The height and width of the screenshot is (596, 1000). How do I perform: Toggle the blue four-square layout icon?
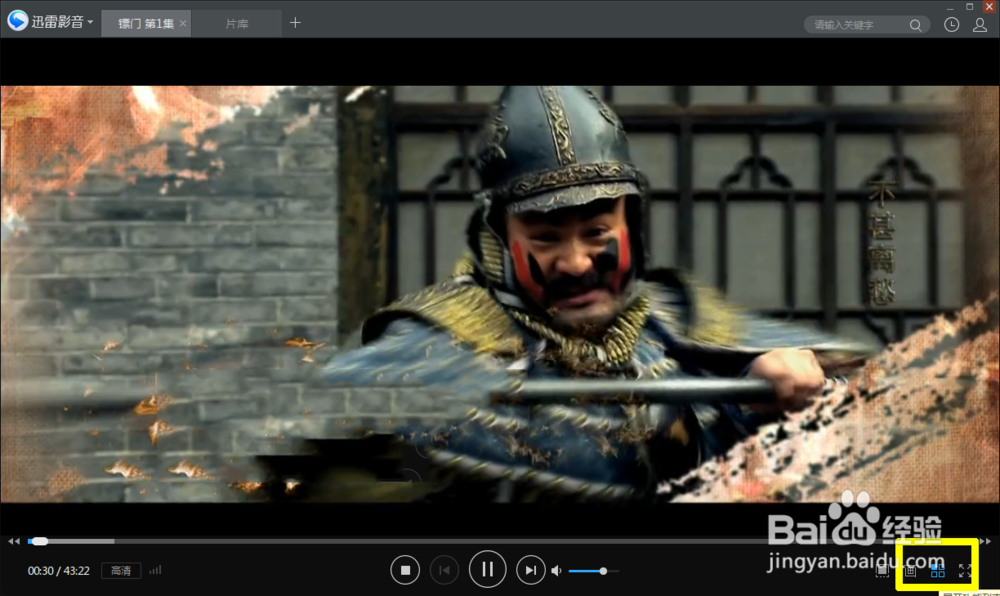click(938, 571)
